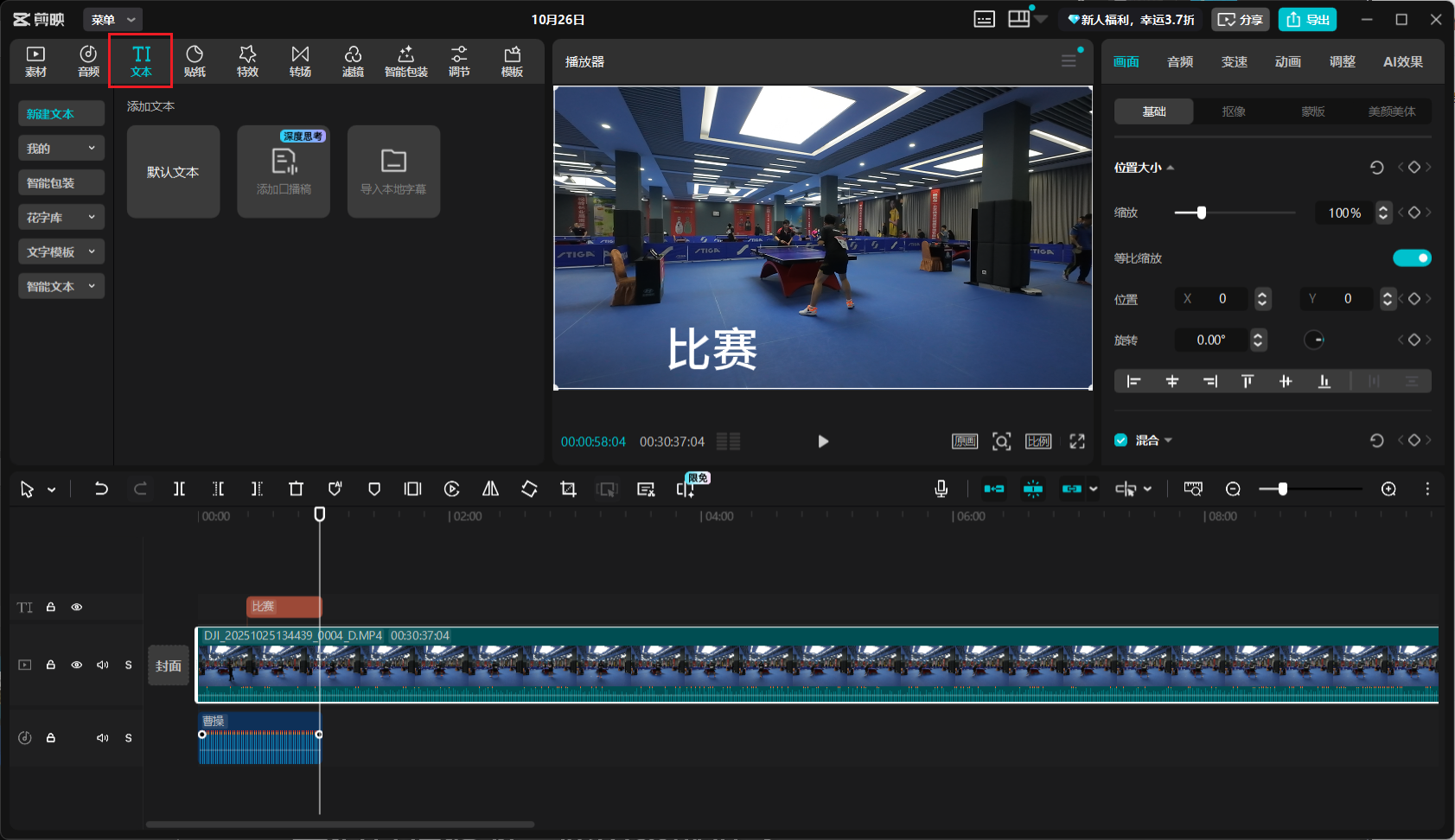
Task: Switch to the 蒙版 mask sub-tab
Action: (x=1312, y=111)
